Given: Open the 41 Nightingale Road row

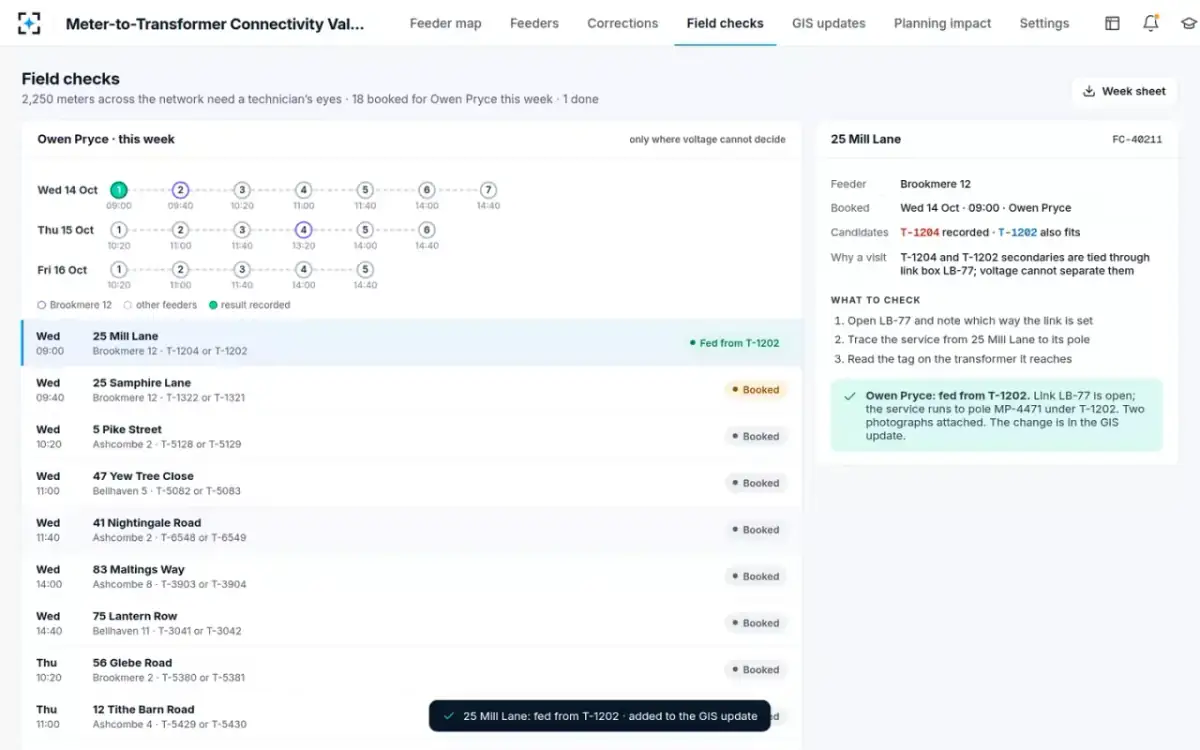Looking at the screenshot, I should point(411,530).
